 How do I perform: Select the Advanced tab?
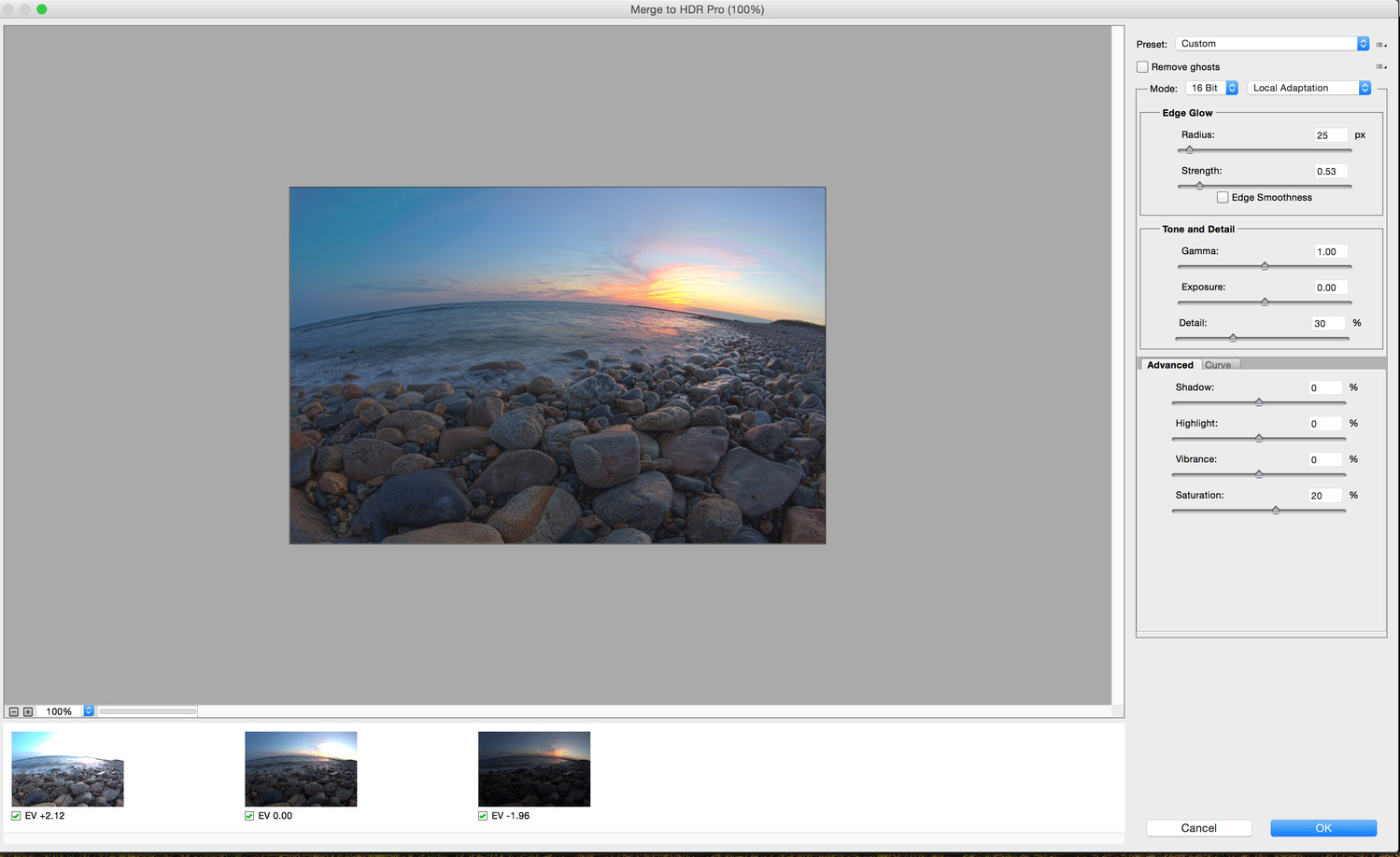pos(1169,365)
